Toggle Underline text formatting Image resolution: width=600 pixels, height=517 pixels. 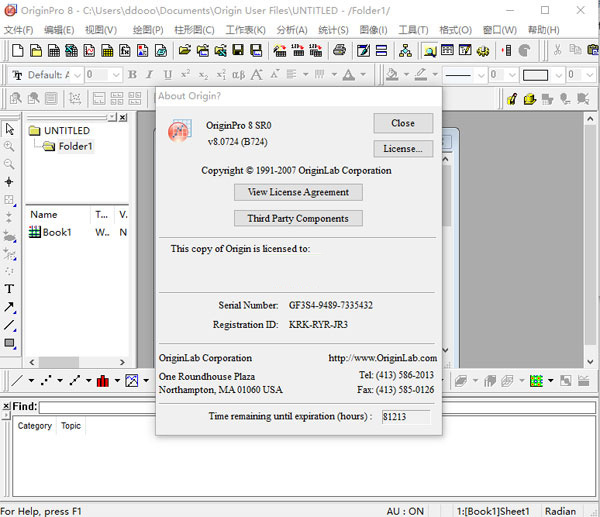[x=167, y=75]
